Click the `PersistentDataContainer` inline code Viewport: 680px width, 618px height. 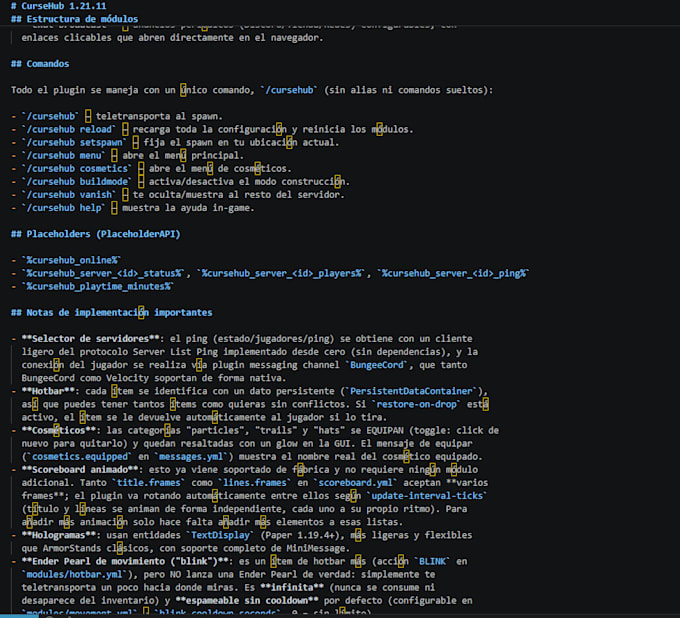tap(411, 391)
